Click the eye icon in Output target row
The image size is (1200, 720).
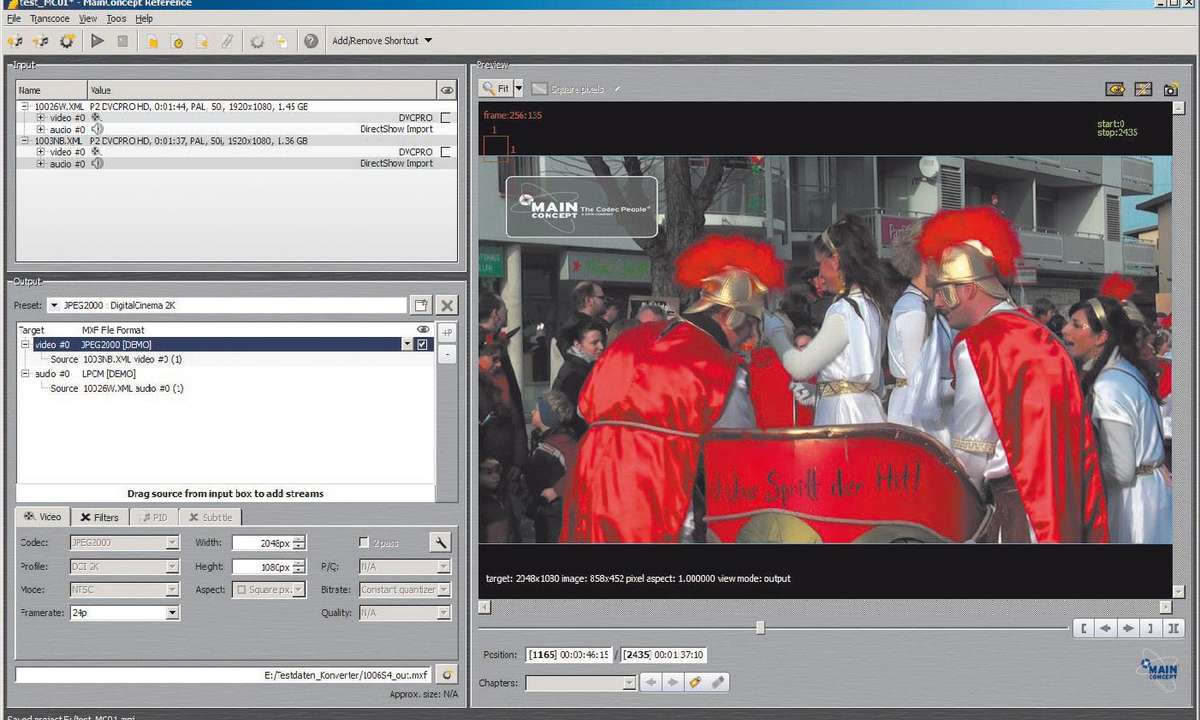pyautogui.click(x=423, y=329)
